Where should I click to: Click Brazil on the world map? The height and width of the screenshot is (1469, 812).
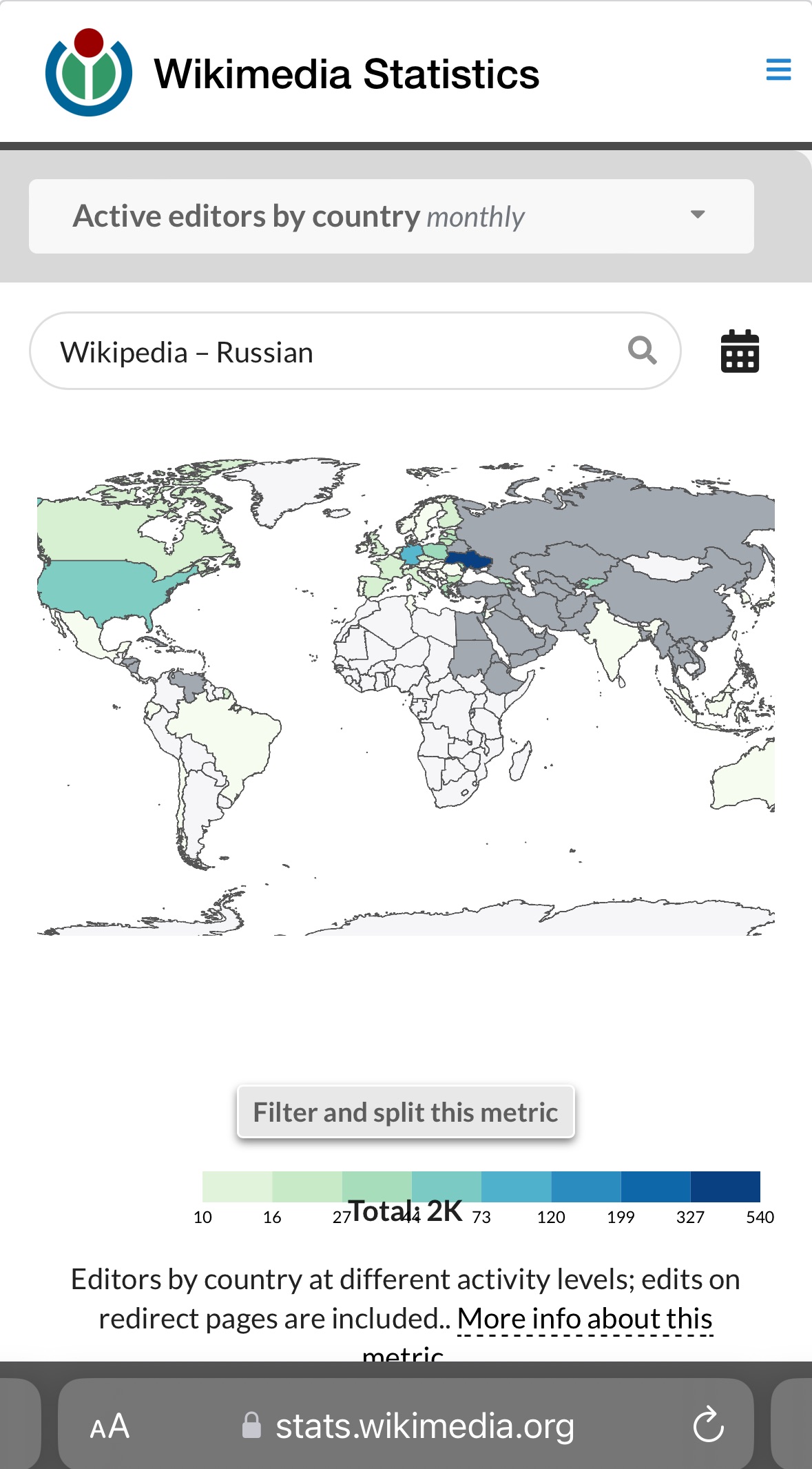[227, 737]
